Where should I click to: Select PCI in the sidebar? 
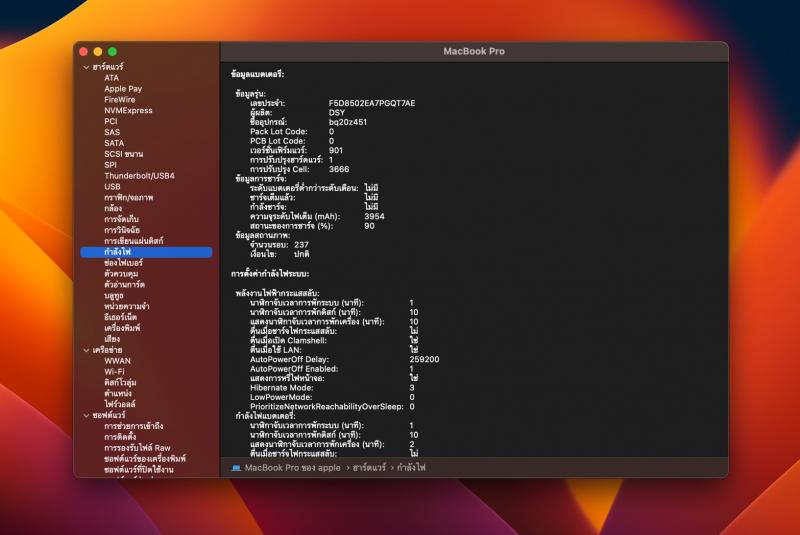click(x=111, y=121)
